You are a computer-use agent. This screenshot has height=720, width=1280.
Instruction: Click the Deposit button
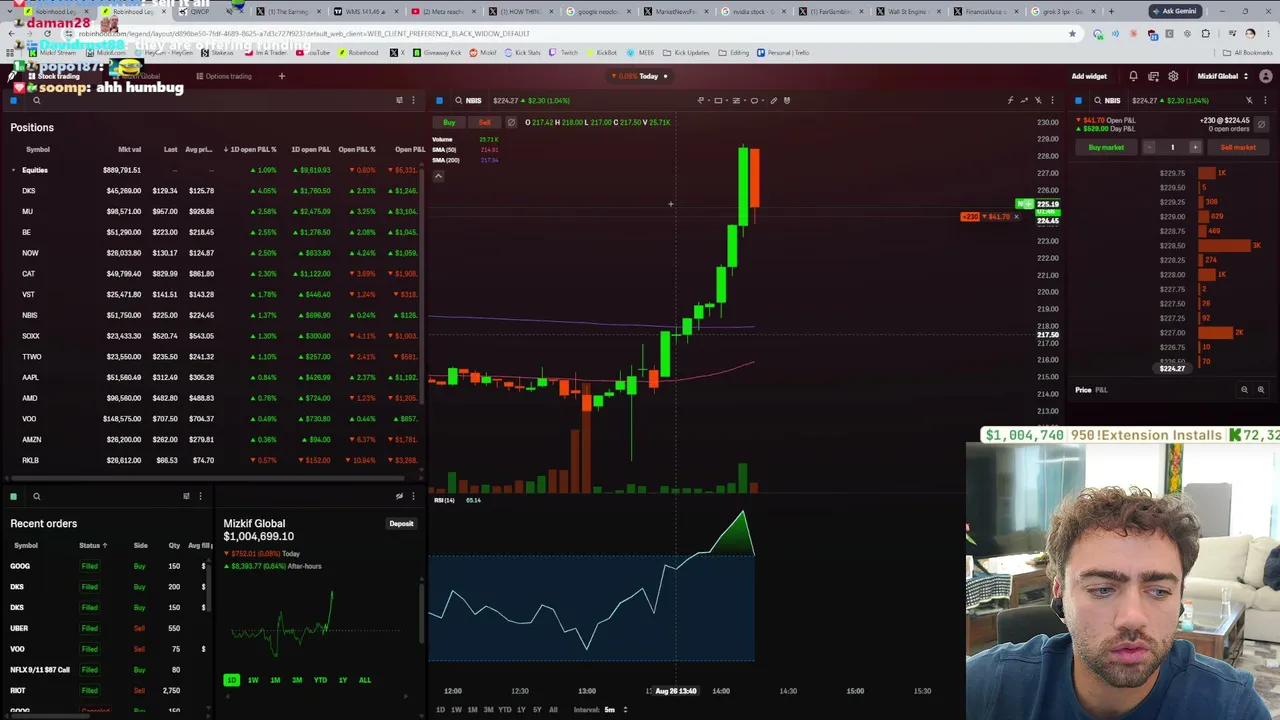click(401, 524)
